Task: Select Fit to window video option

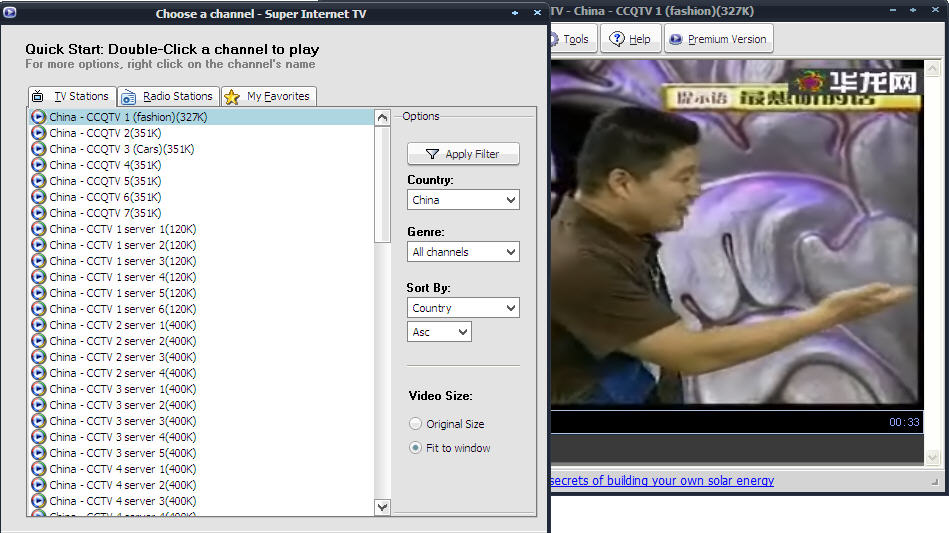Action: point(416,448)
